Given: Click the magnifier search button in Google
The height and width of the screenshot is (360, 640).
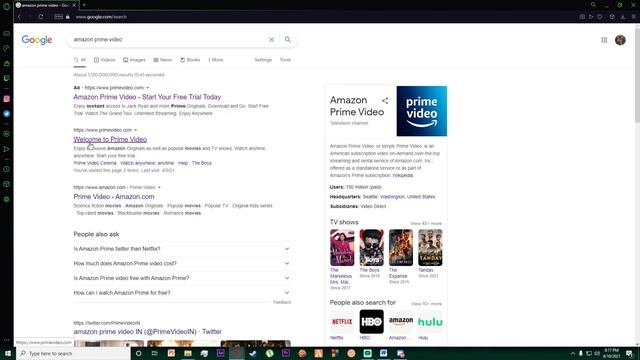Looking at the screenshot, I should coord(288,40).
